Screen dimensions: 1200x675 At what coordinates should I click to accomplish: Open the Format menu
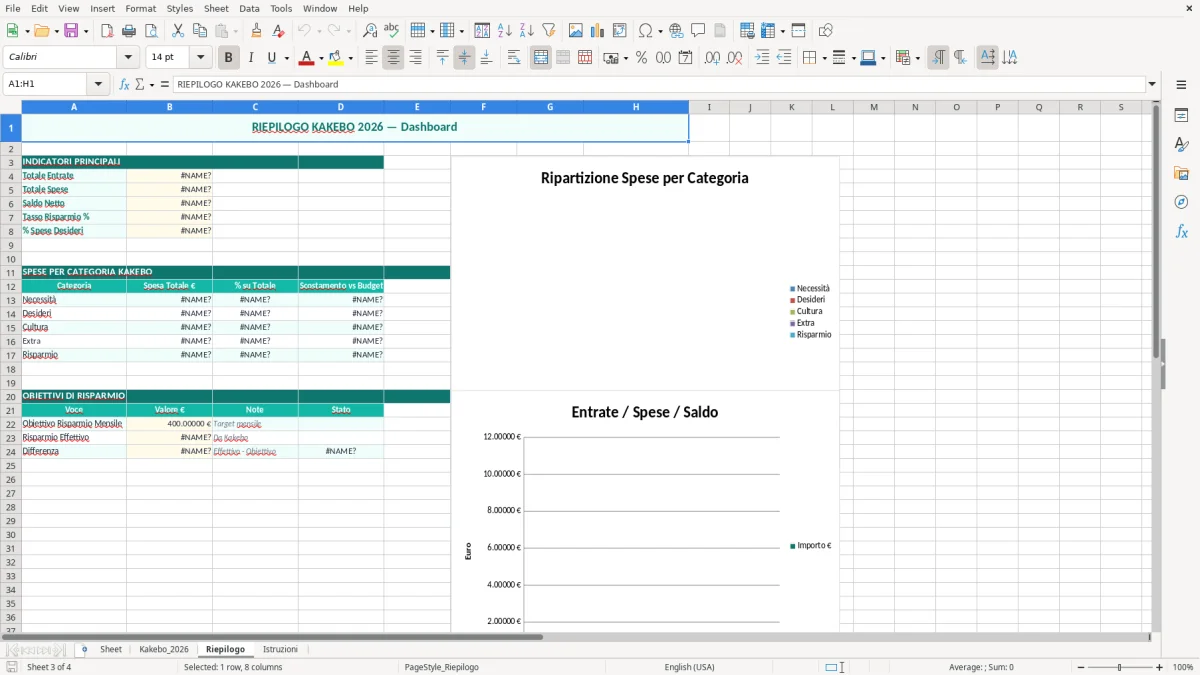pyautogui.click(x=140, y=8)
